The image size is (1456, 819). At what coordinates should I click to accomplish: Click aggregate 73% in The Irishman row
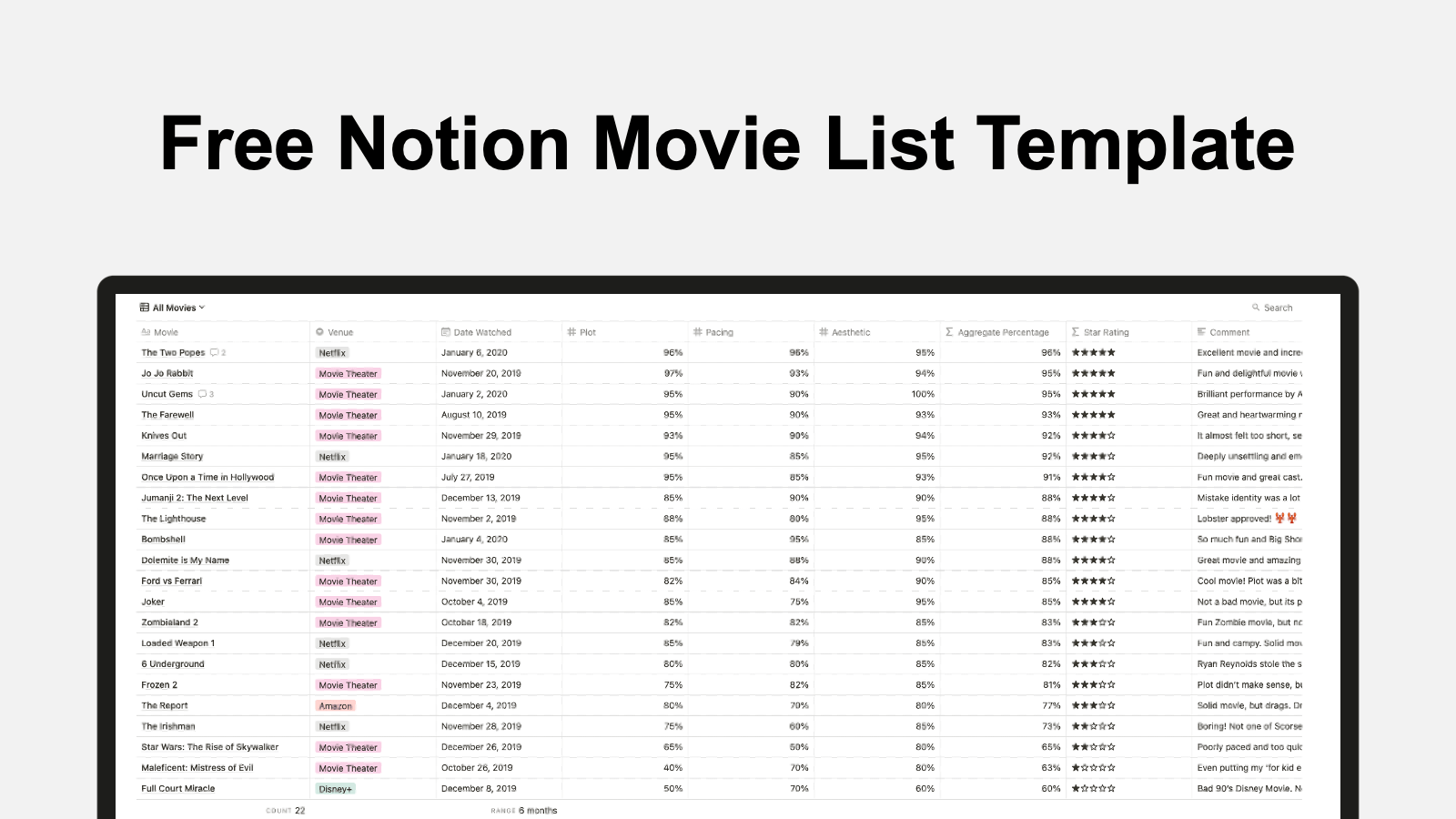[1051, 726]
